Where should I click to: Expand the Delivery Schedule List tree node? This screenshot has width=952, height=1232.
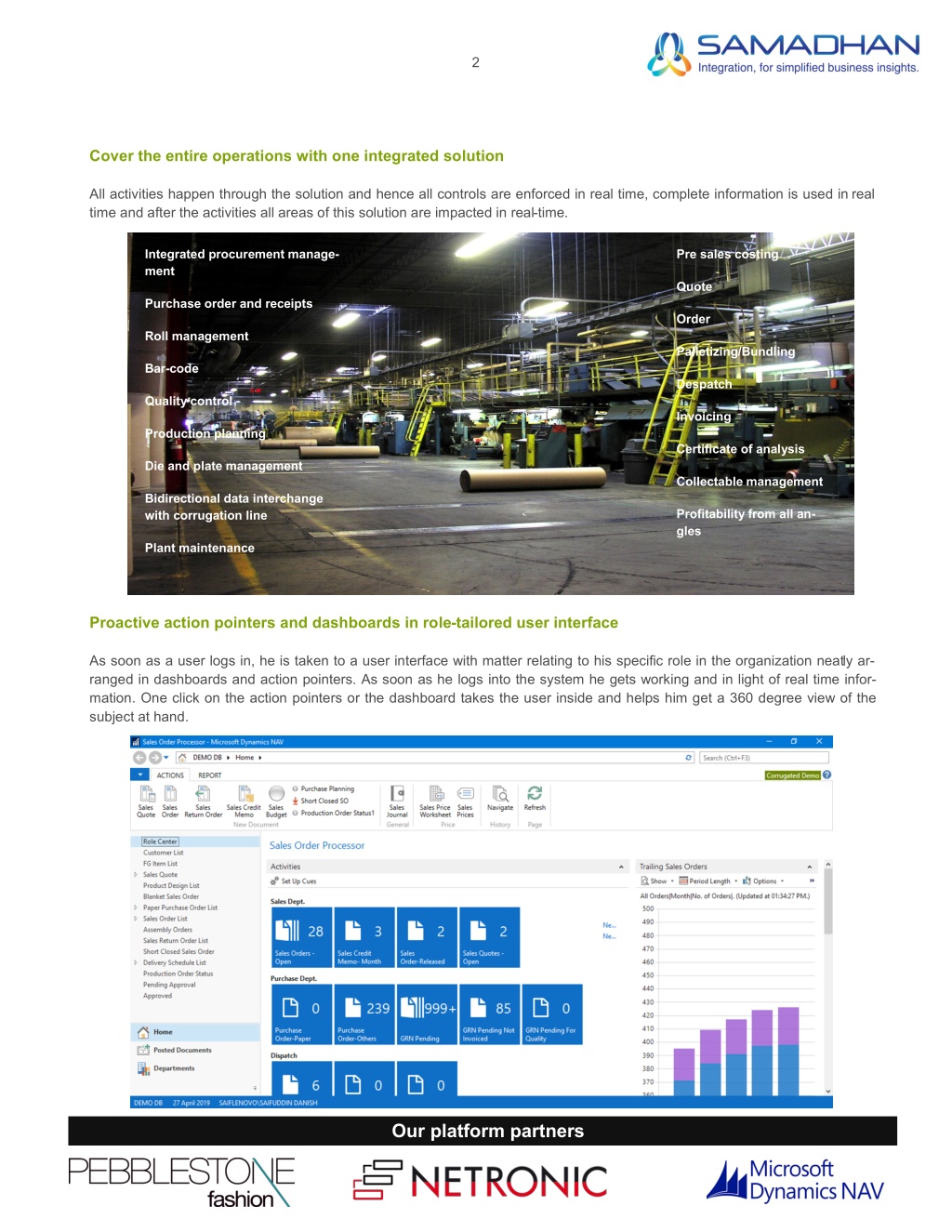(x=136, y=963)
